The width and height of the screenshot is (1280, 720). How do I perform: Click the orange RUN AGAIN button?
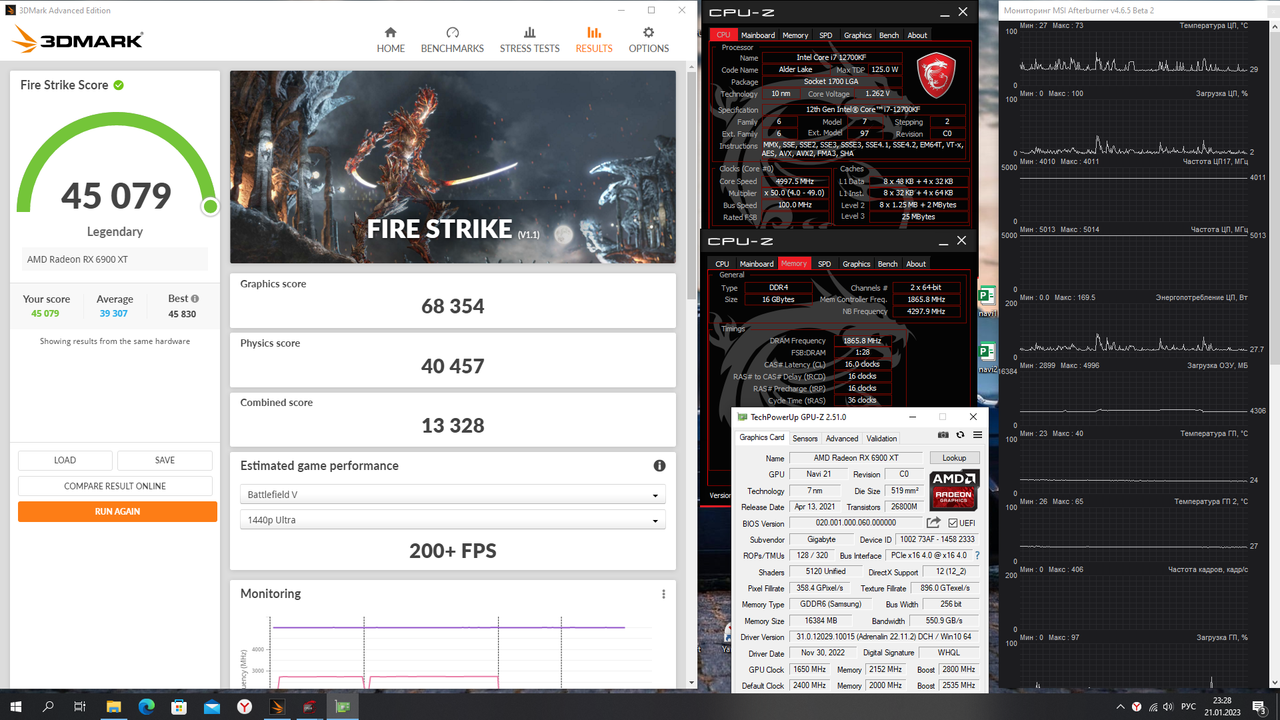117,511
